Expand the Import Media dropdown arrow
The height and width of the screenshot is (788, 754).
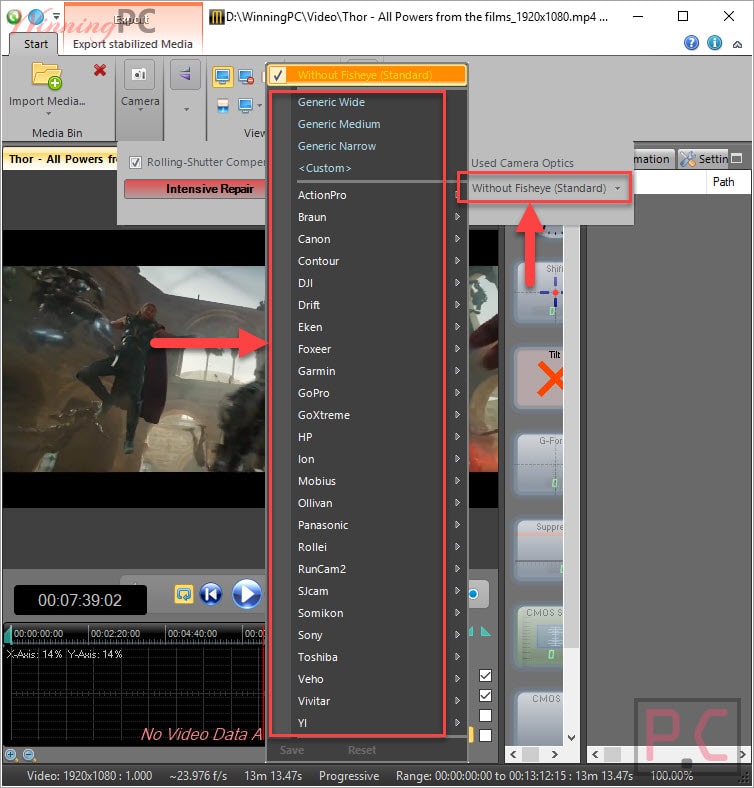point(48,114)
